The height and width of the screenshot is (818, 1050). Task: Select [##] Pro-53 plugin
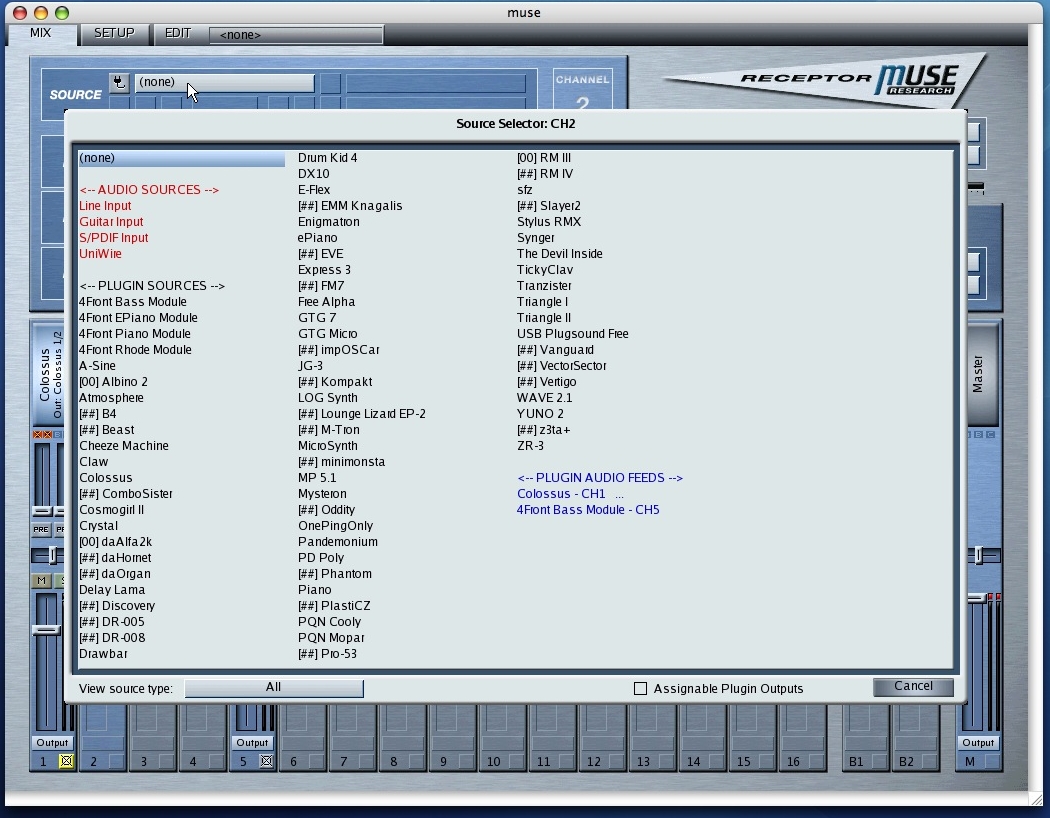327,654
